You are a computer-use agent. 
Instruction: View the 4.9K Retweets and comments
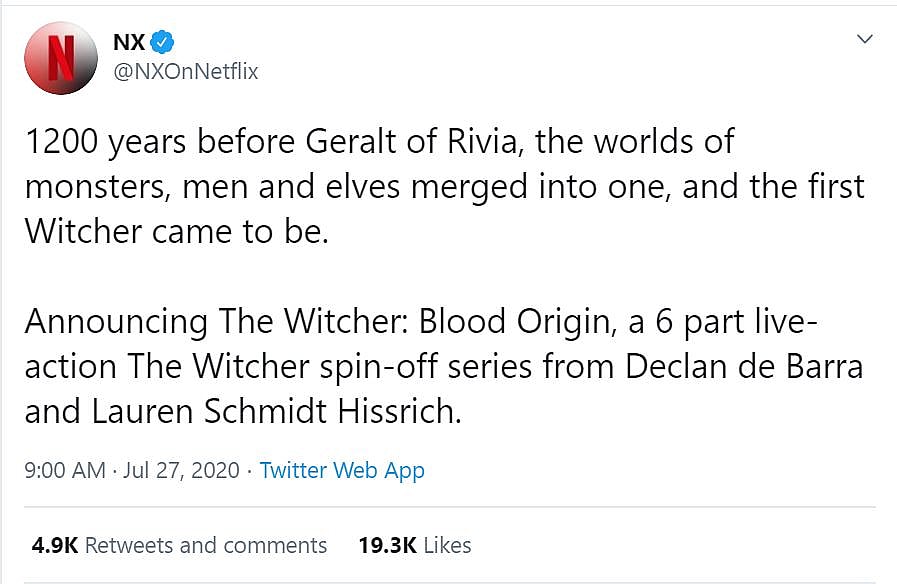[205, 545]
